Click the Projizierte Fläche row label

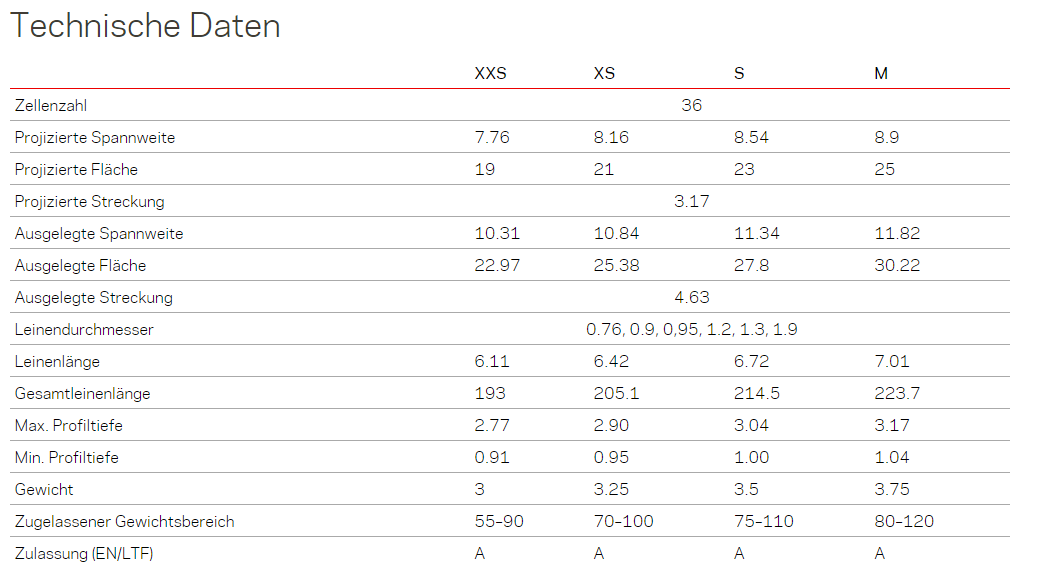pyautogui.click(x=76, y=169)
